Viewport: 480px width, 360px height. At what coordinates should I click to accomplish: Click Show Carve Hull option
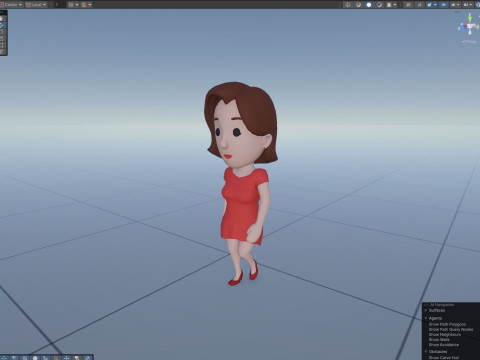(444, 358)
